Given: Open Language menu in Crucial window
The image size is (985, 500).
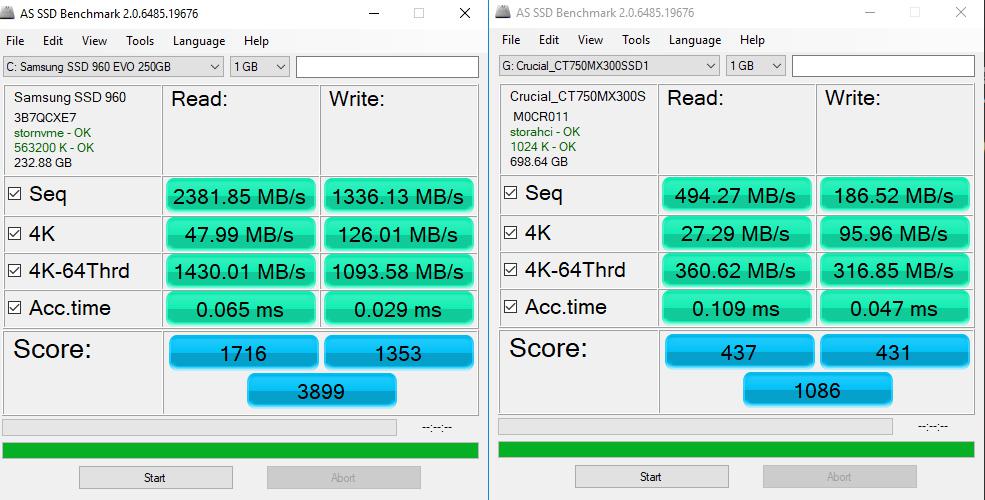Looking at the screenshot, I should coord(695,40).
